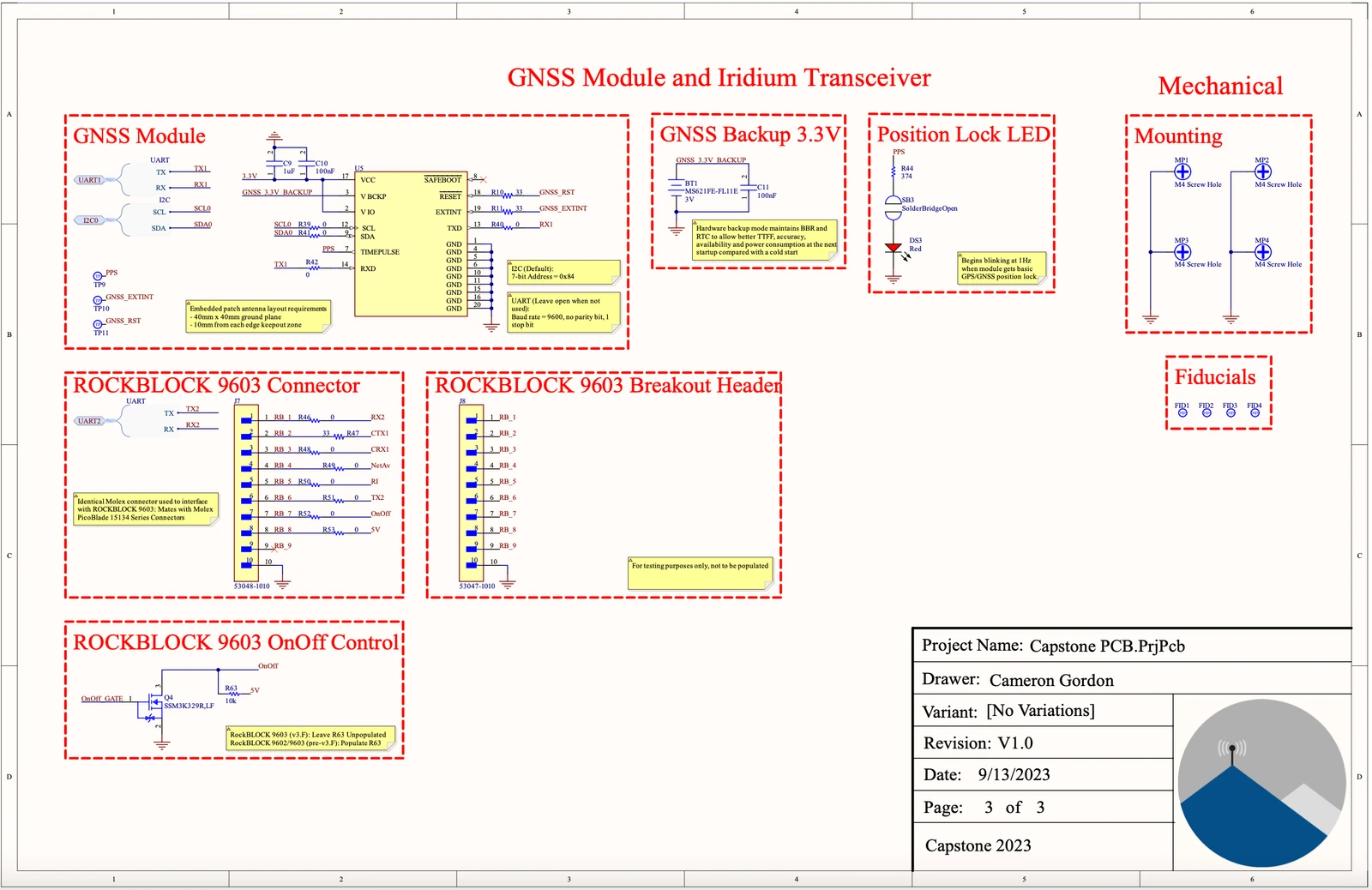Select the MP2 M4 screw hole symbol
The width and height of the screenshot is (1372, 890).
pos(1263,171)
